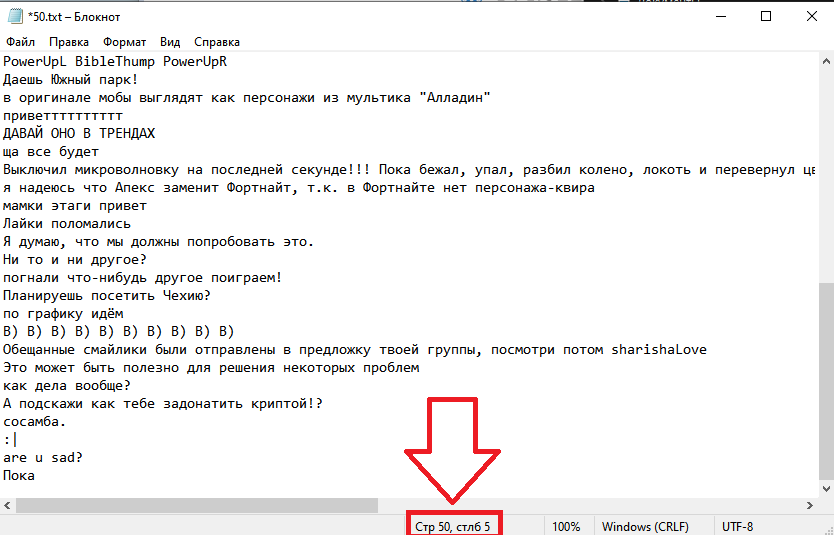Click the Notepad icon in the title bar
834x535 pixels.
[14, 17]
